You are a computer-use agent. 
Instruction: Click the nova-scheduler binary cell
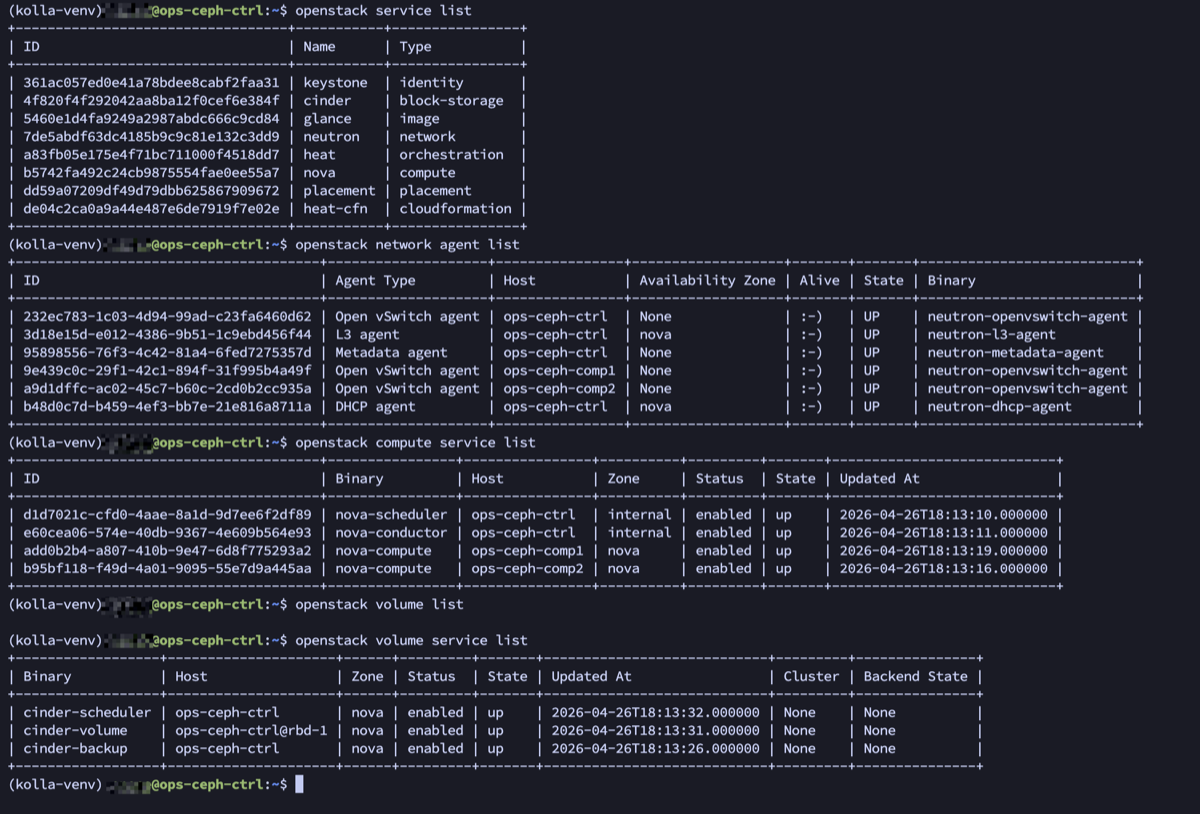(x=391, y=515)
